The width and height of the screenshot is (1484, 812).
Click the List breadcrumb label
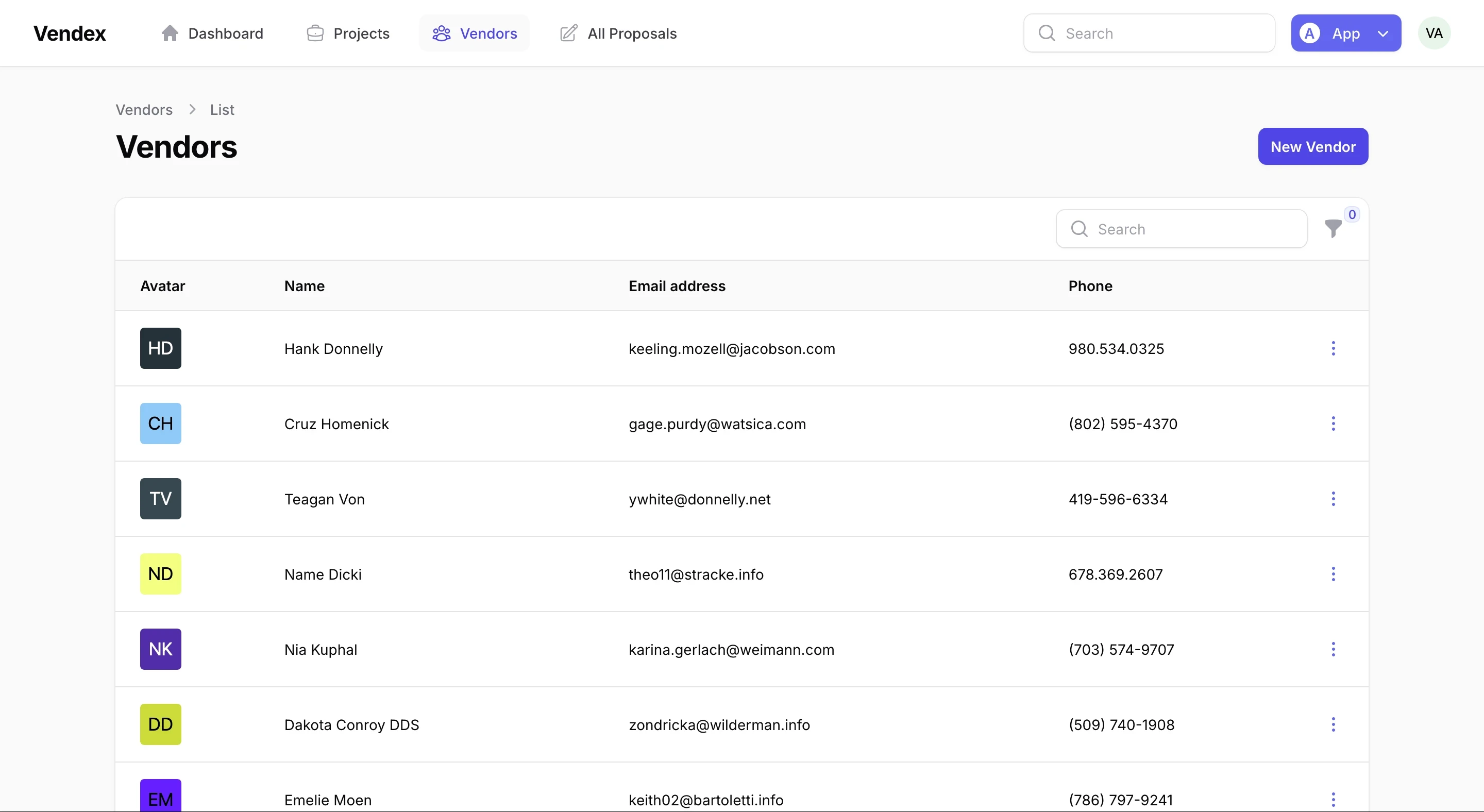(221, 109)
